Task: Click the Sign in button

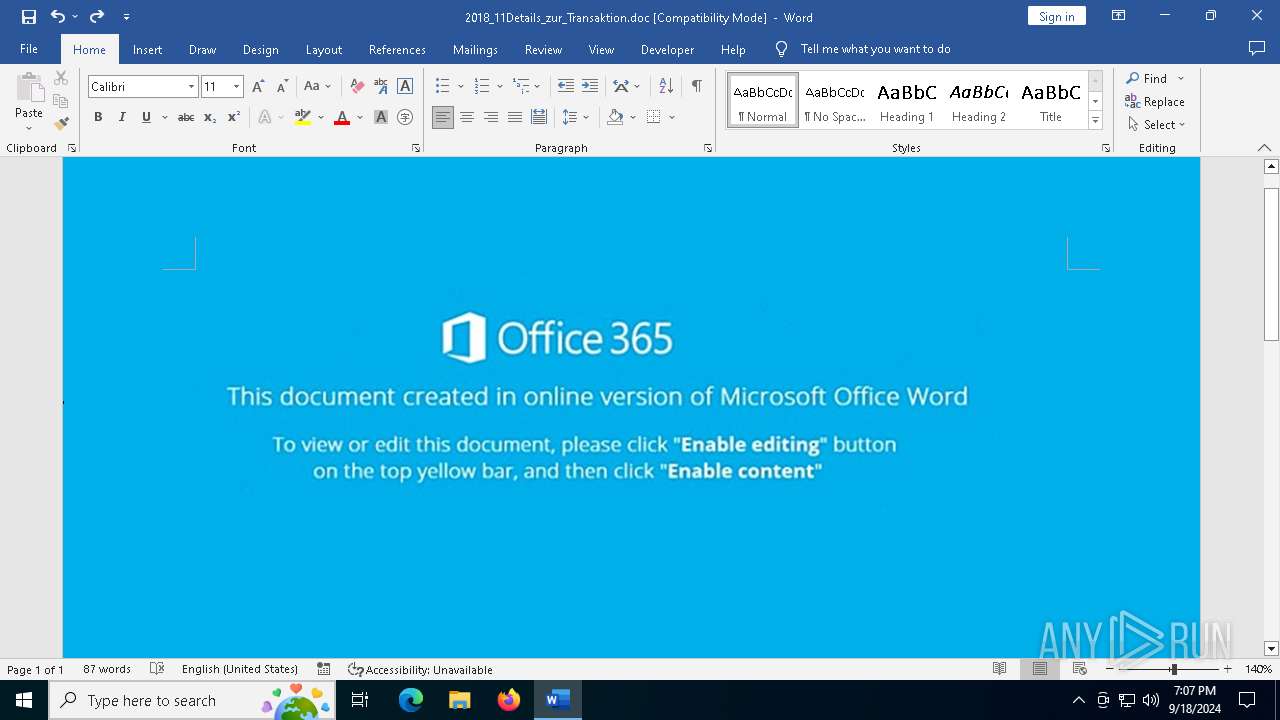Action: coord(1056,16)
